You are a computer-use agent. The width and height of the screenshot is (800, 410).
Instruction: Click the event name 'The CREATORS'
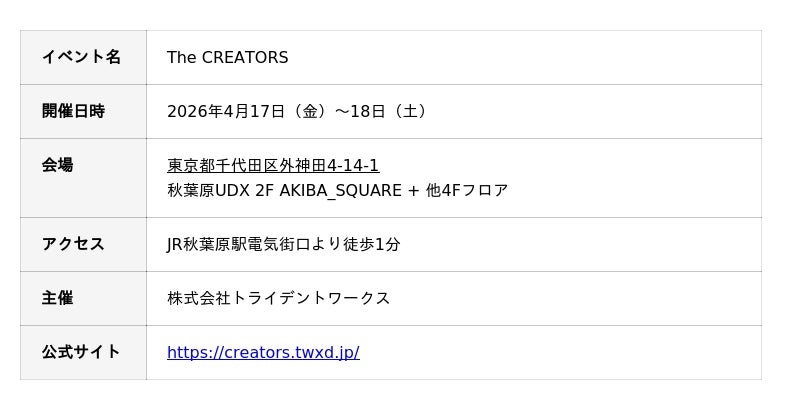(227, 58)
